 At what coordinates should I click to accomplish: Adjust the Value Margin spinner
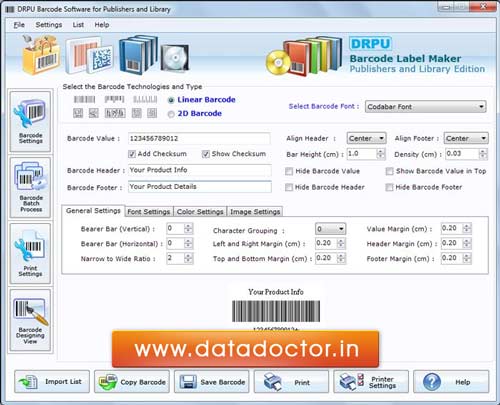467,229
